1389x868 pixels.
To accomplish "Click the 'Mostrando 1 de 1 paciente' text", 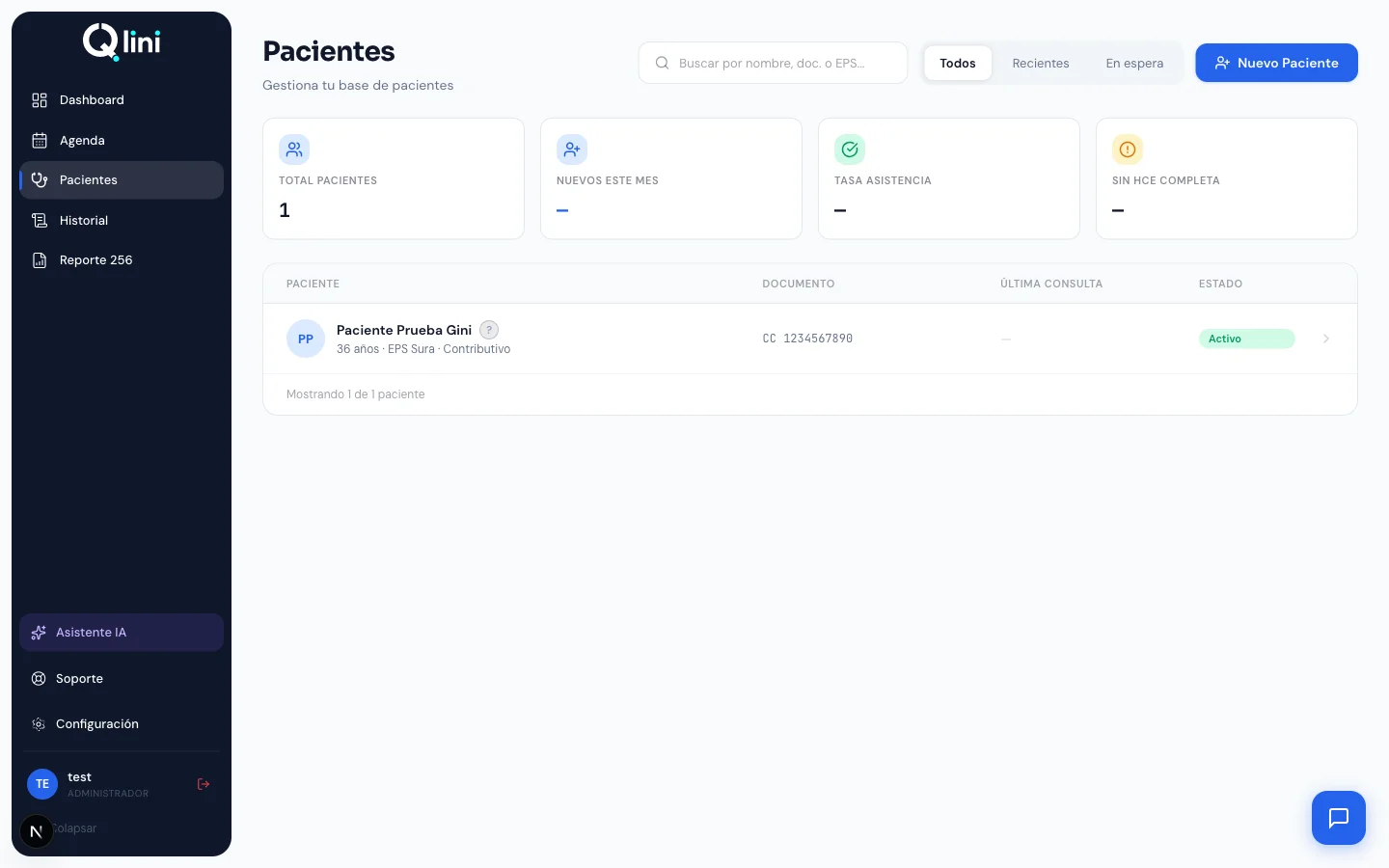I will [x=355, y=394].
